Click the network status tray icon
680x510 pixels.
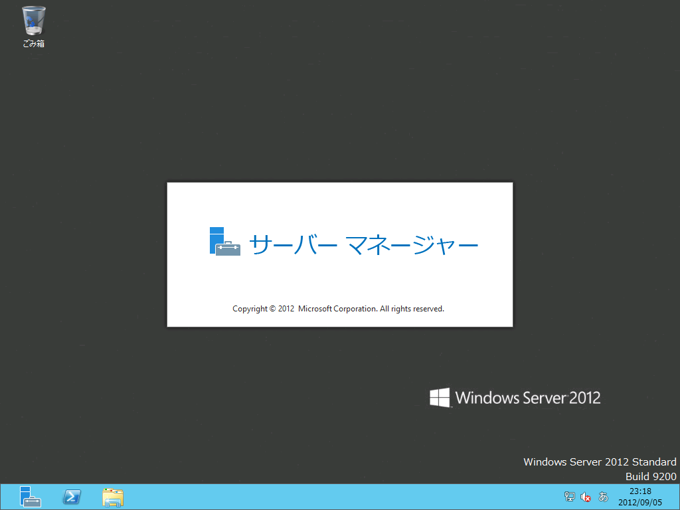coord(569,497)
